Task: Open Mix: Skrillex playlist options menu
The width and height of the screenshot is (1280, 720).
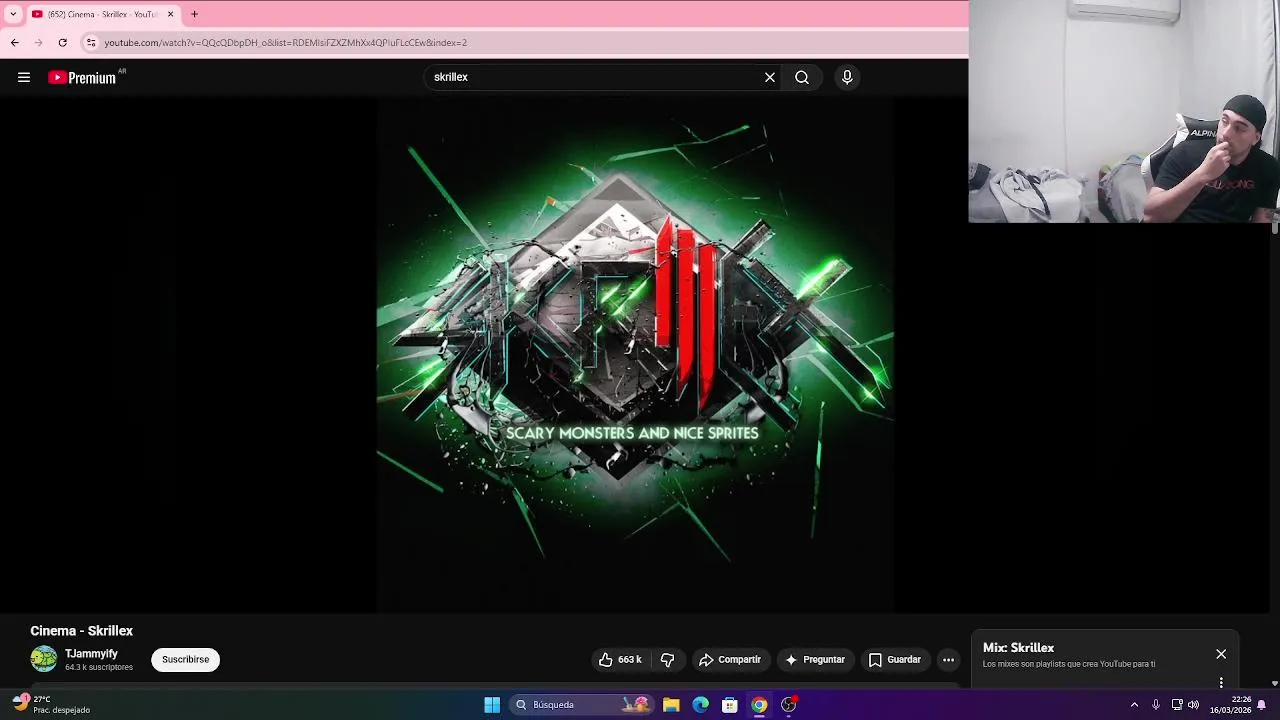Action: pyautogui.click(x=1221, y=683)
